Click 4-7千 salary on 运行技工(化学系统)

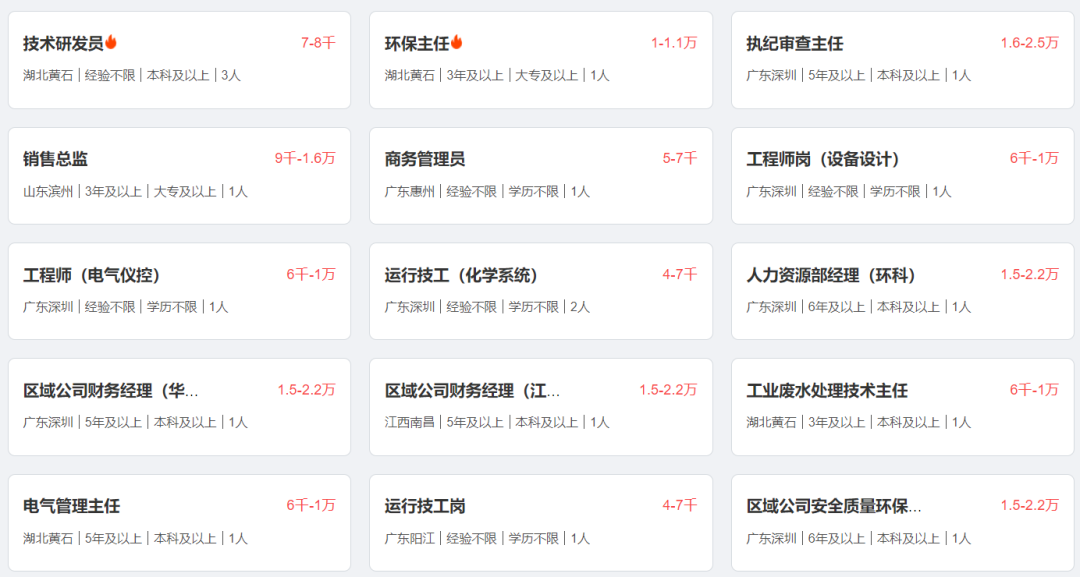pyautogui.click(x=680, y=274)
